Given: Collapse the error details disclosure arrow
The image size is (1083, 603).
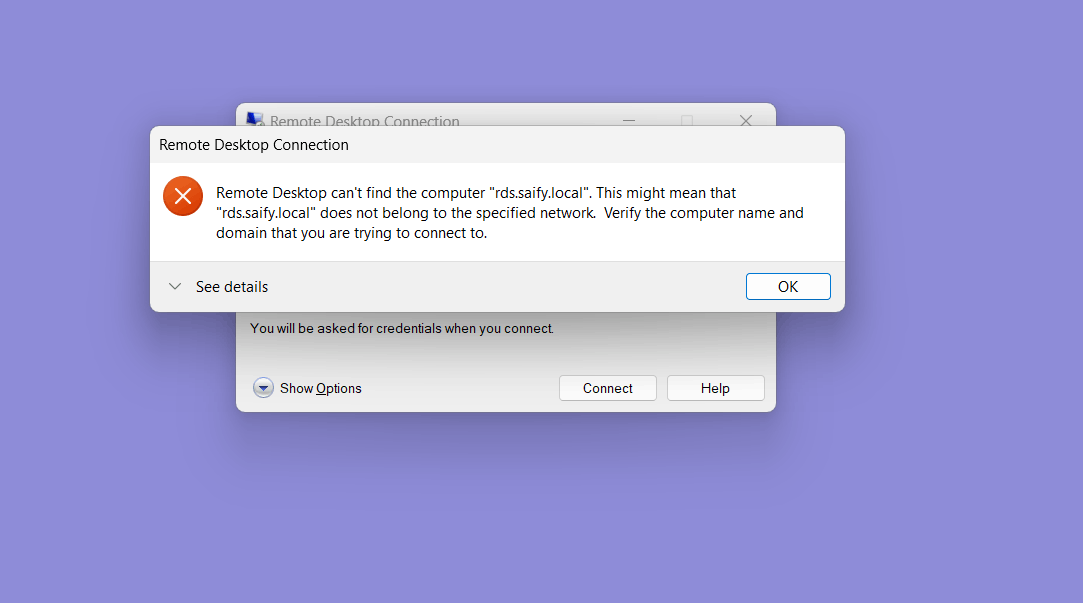Looking at the screenshot, I should pos(175,286).
